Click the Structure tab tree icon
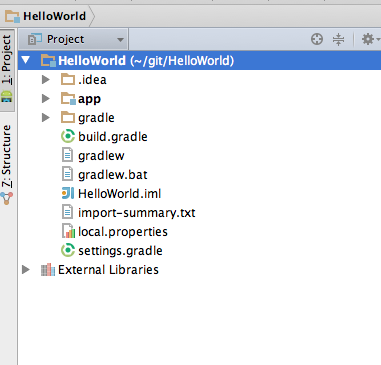 tap(7, 198)
